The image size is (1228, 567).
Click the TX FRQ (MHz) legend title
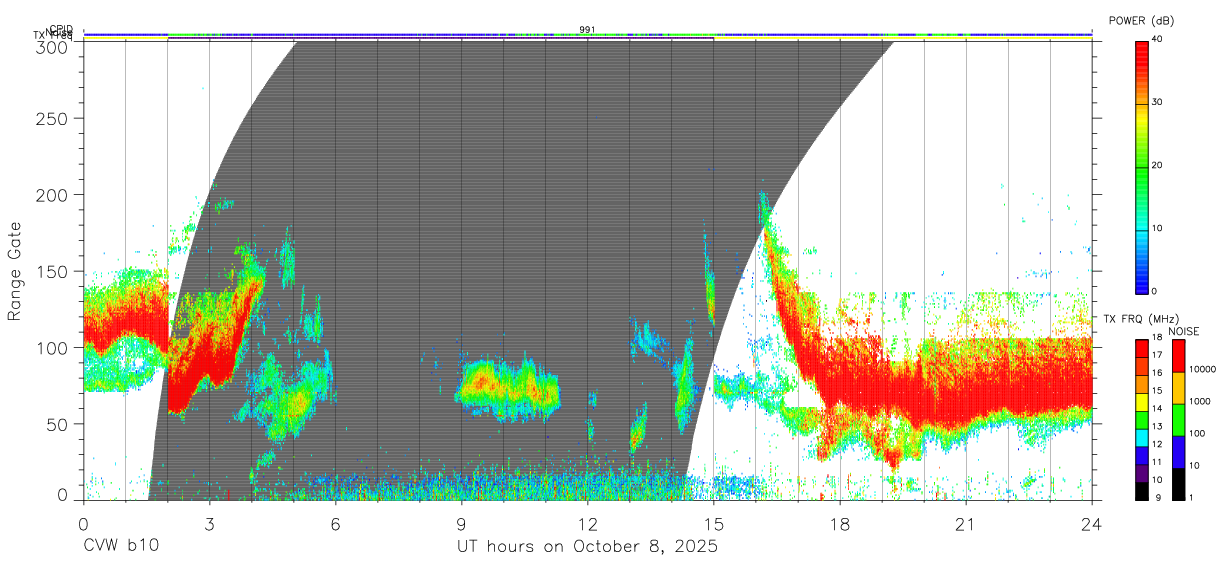click(1140, 319)
